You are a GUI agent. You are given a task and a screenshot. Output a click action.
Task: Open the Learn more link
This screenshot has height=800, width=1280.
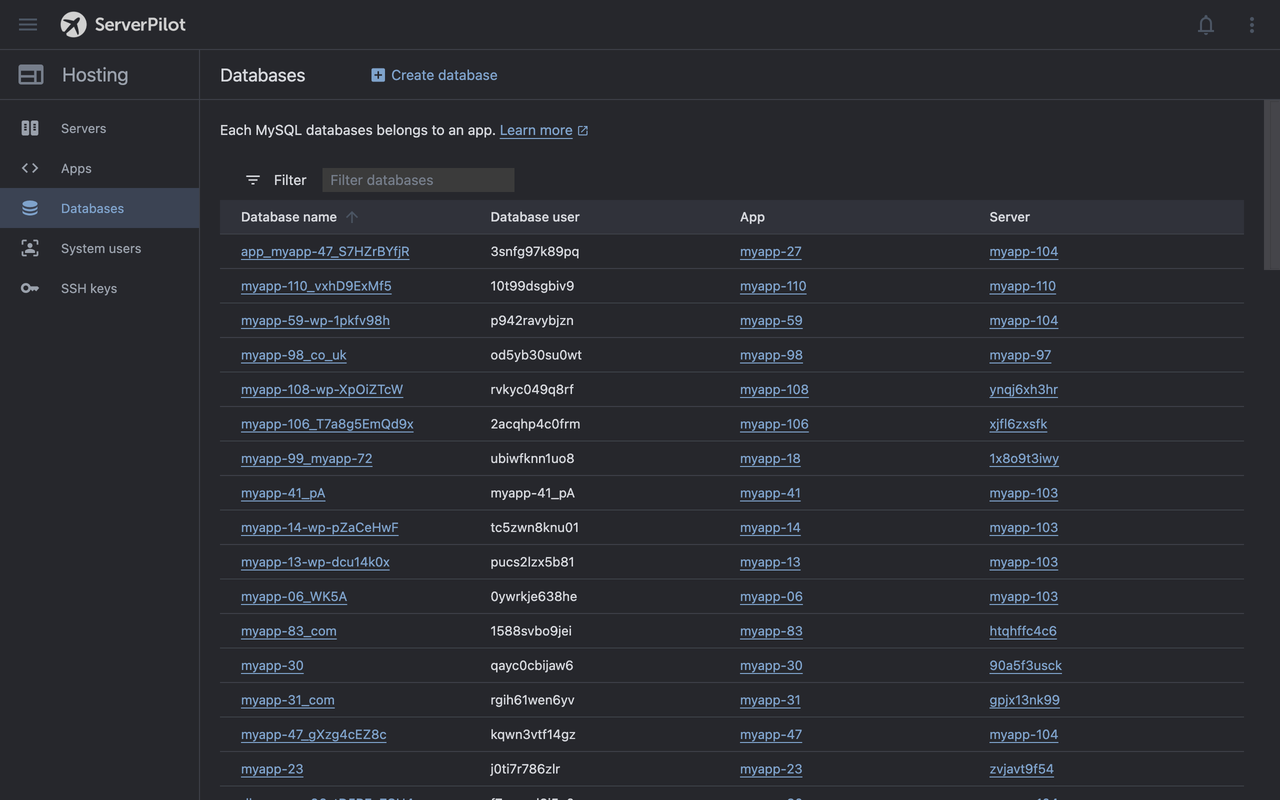pos(536,130)
